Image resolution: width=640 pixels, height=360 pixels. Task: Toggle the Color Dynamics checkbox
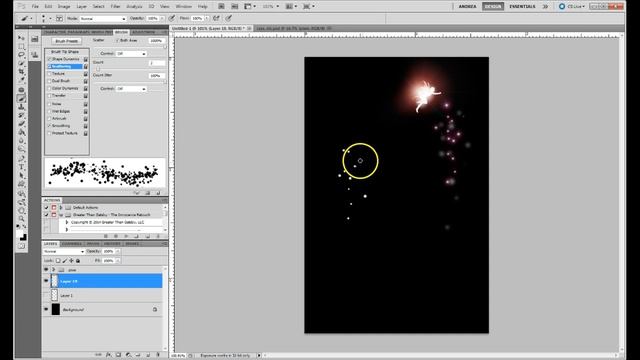[49, 88]
